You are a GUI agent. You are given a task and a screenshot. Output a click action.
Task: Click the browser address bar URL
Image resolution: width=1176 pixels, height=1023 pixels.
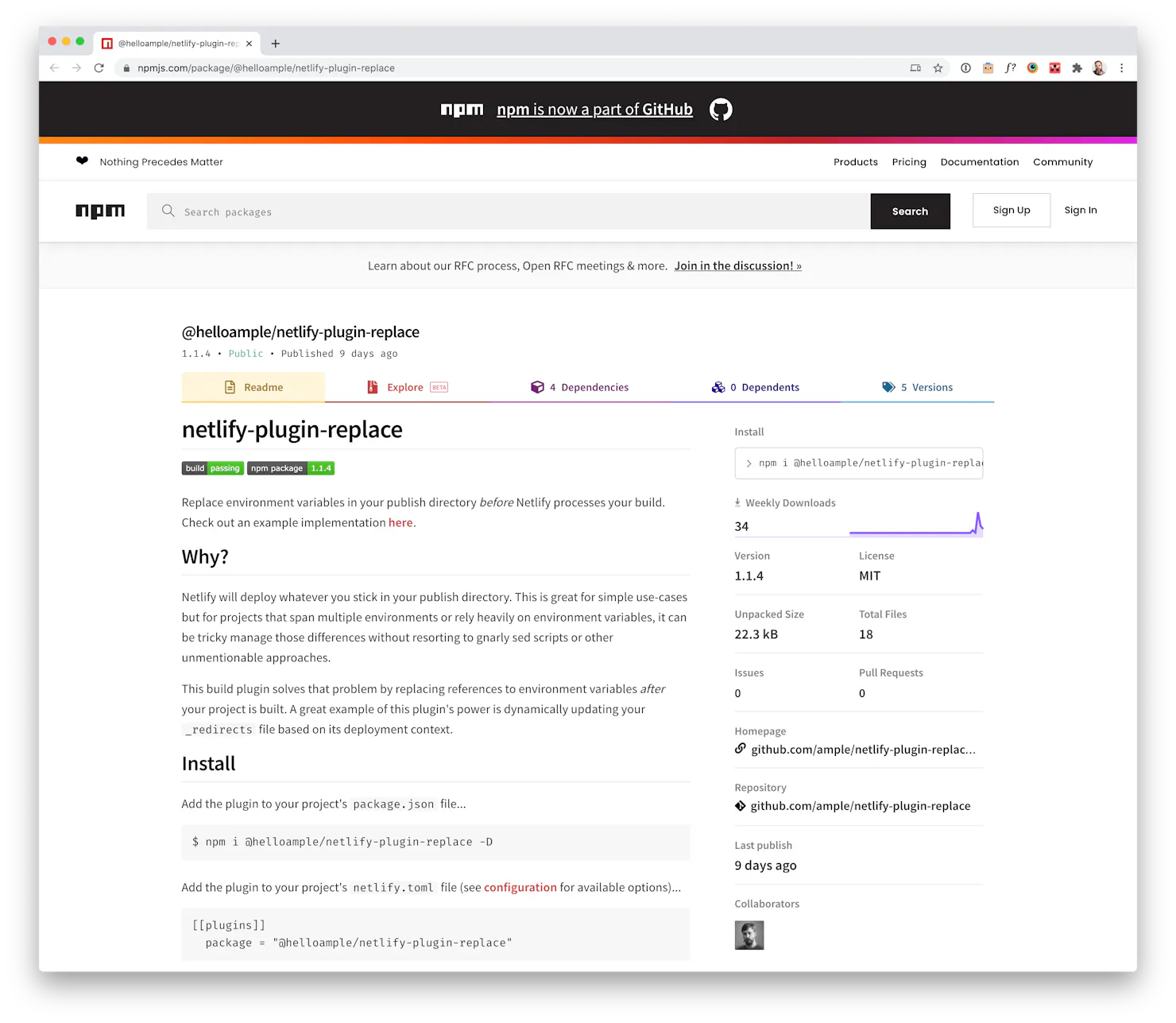pos(265,68)
